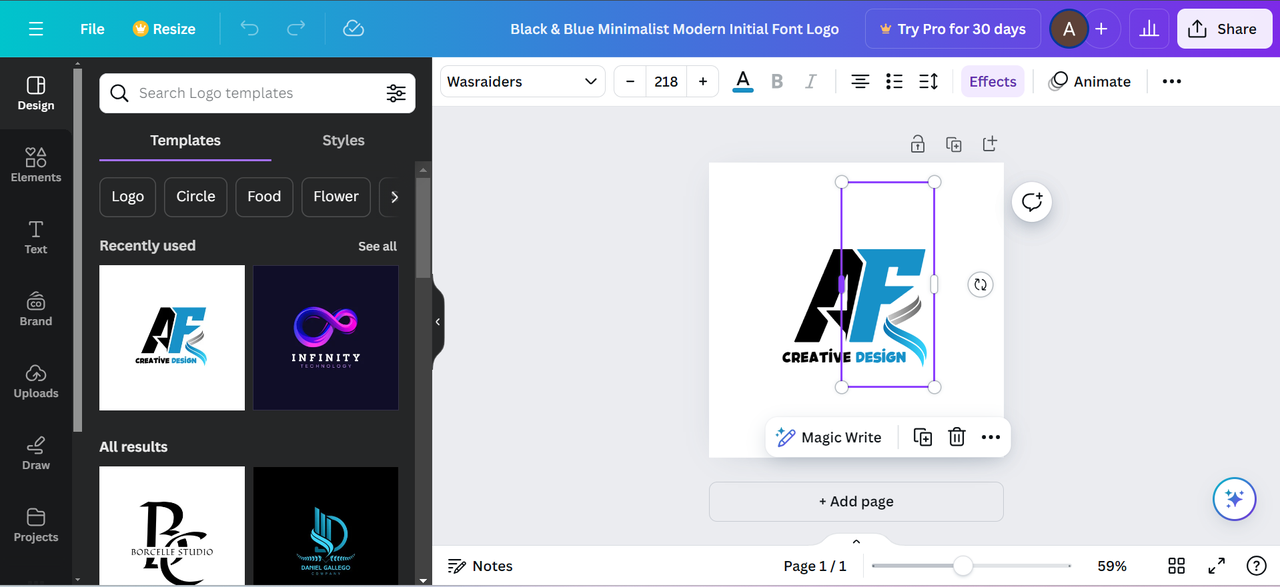Lock the page with lock icon
The width and height of the screenshot is (1280, 587).
point(917,144)
